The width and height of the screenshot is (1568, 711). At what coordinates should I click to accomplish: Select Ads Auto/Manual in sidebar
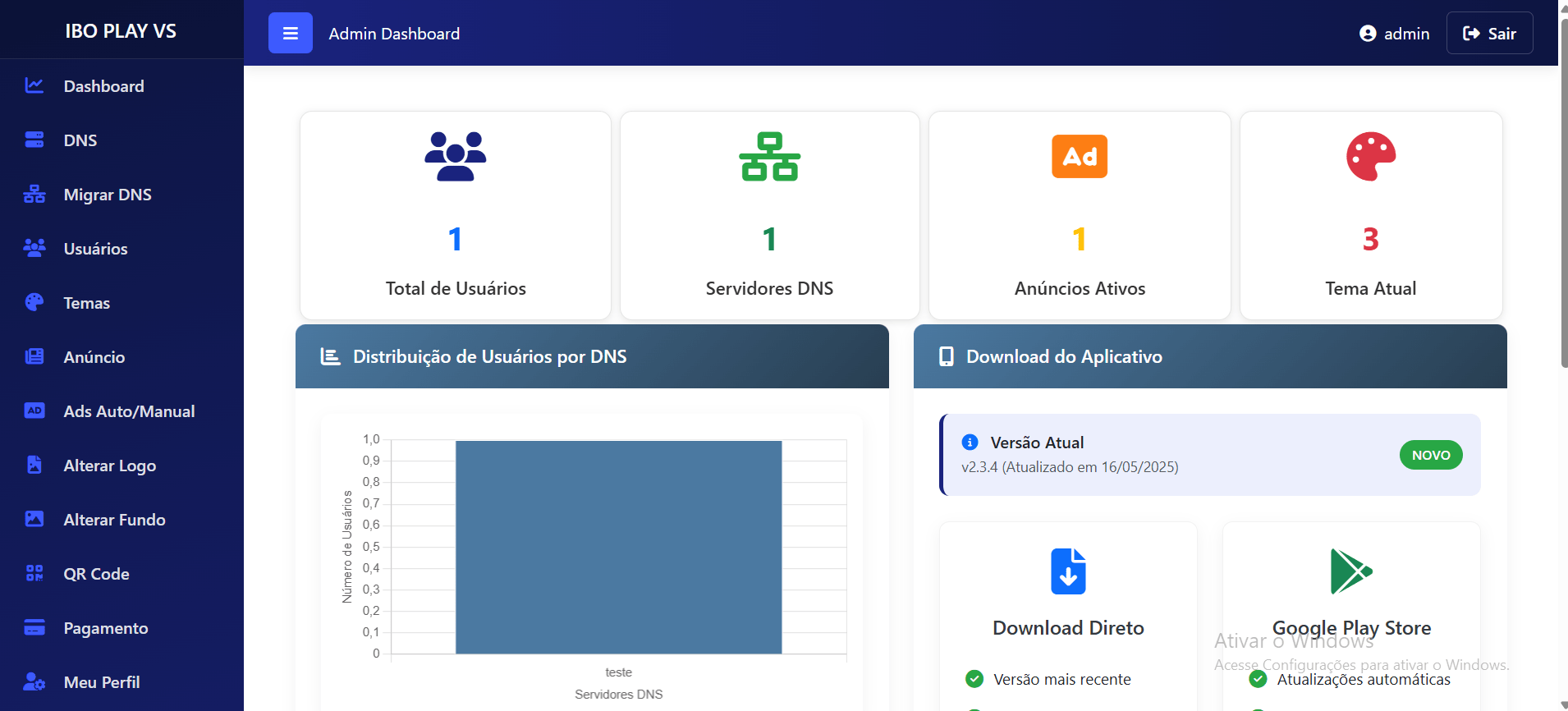tap(129, 411)
